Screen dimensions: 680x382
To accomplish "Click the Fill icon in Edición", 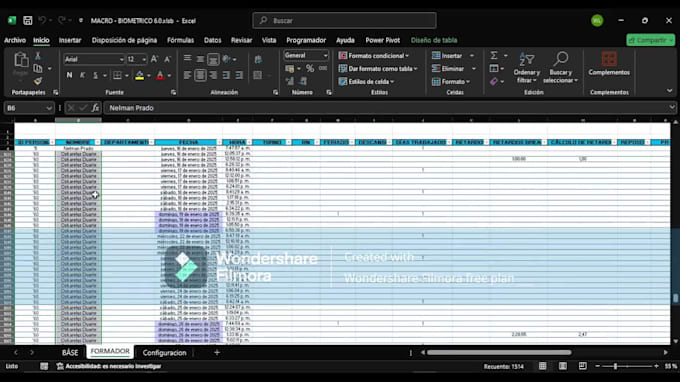I will click(x=494, y=69).
